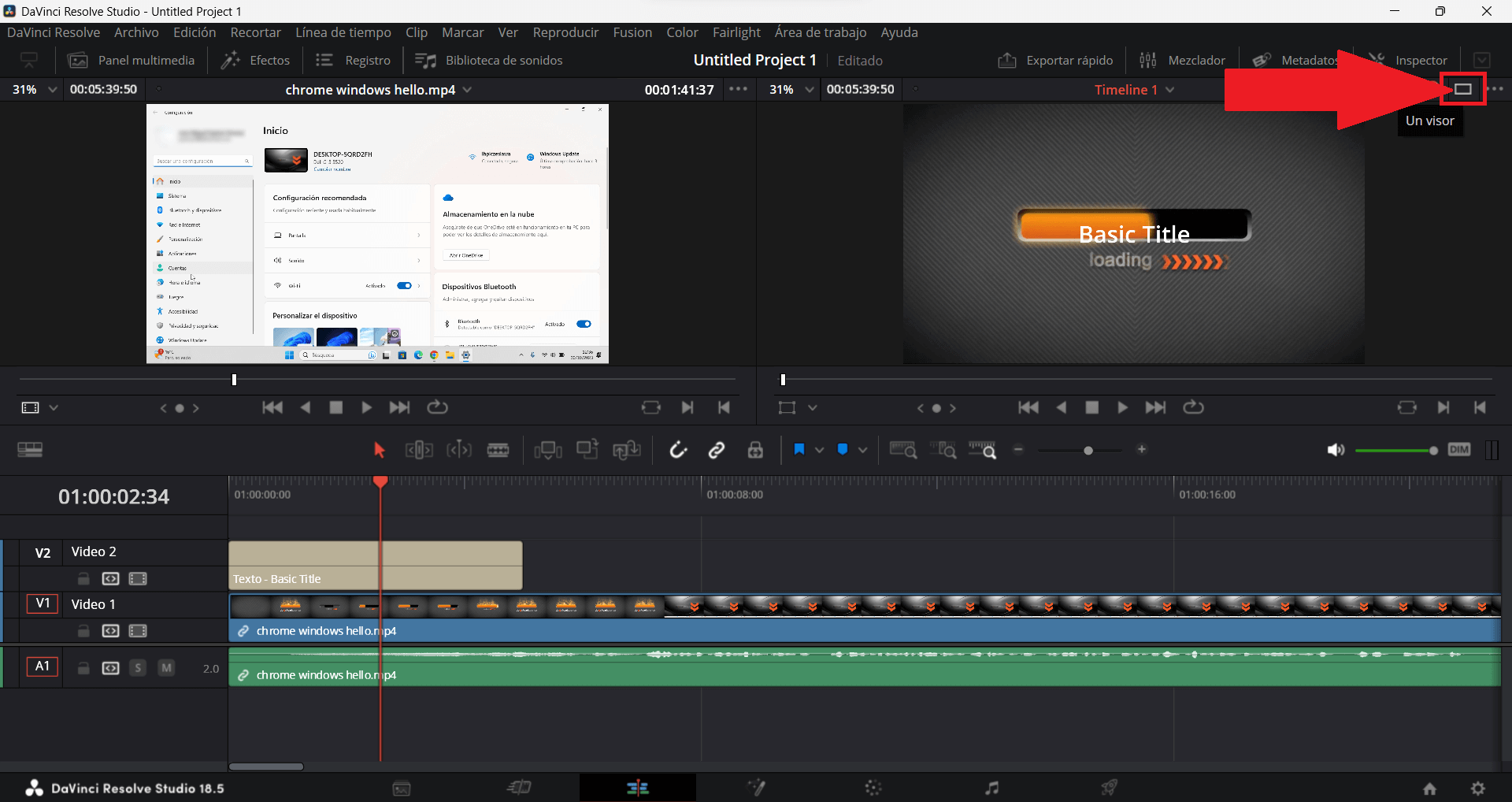
Task: Adjust the timeline zoom slider handle
Action: pyautogui.click(x=1088, y=451)
